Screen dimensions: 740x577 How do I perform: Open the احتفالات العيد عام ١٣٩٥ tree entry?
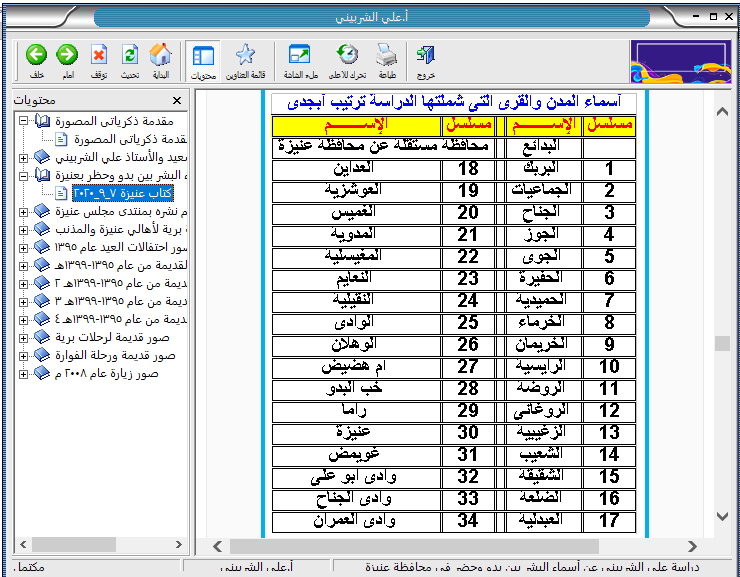pyautogui.click(x=121, y=248)
